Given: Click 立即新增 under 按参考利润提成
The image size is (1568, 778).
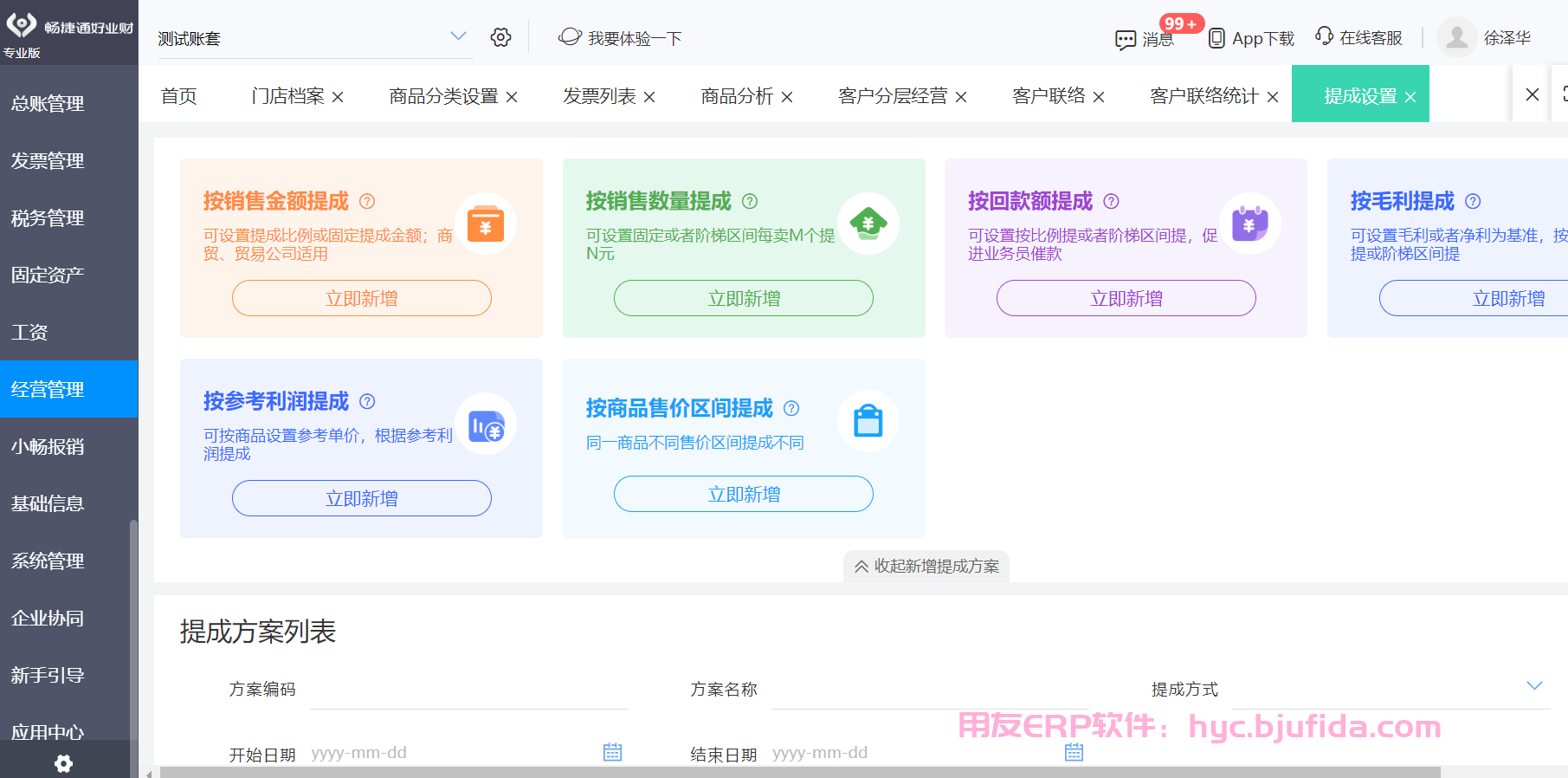Looking at the screenshot, I should (x=362, y=498).
